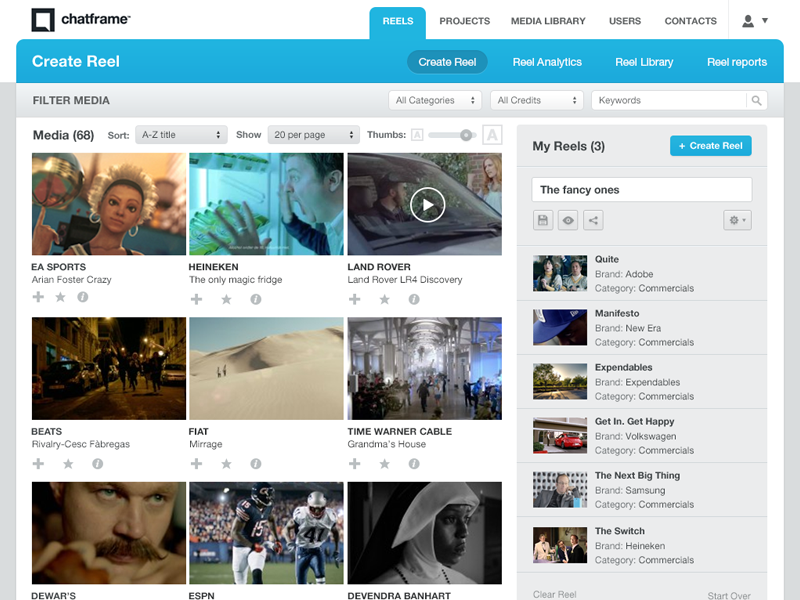Play the Land Rover video

pos(428,205)
